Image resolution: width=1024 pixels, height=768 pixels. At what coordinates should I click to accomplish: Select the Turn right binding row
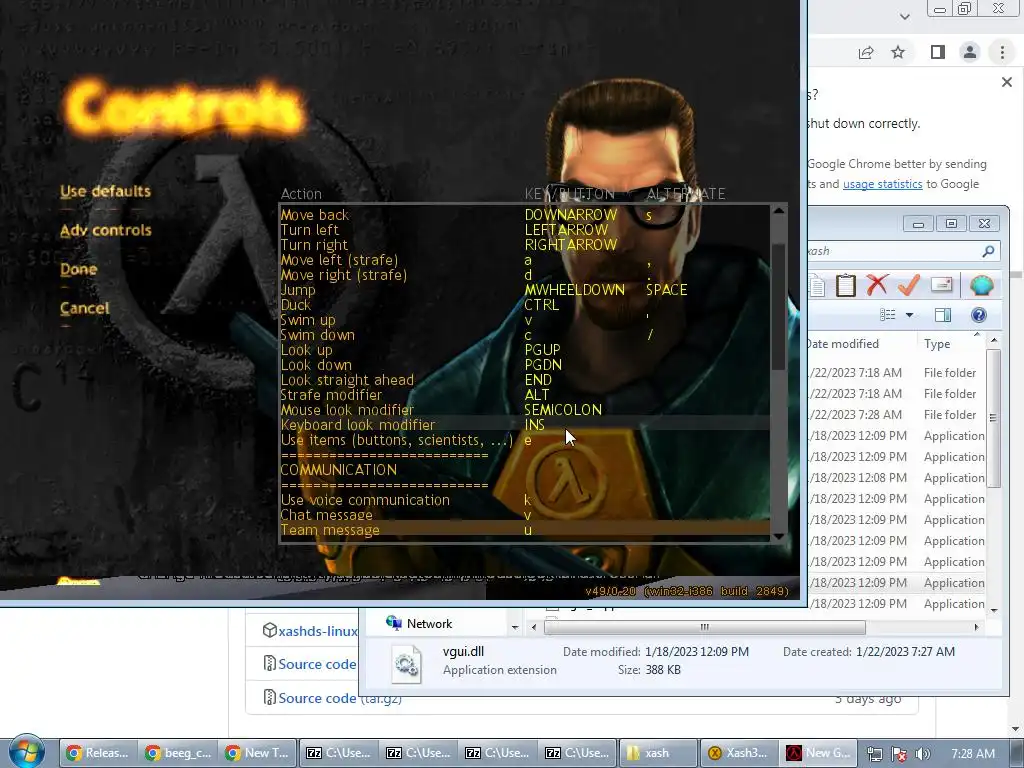[x=525, y=245]
